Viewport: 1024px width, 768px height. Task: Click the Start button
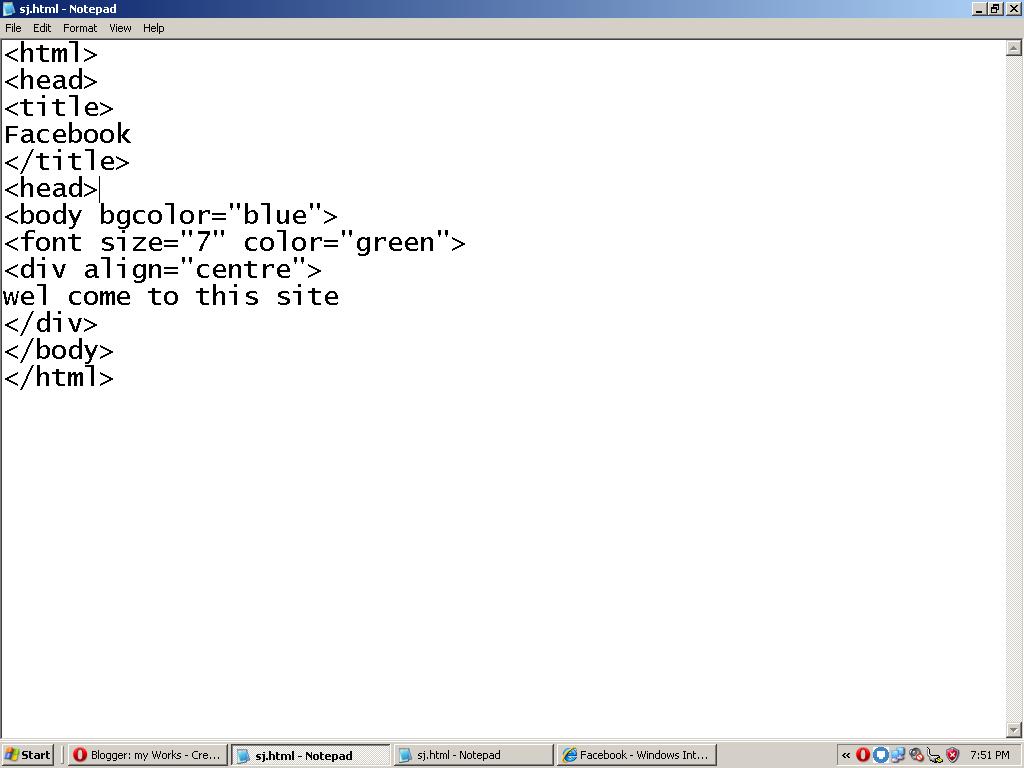tap(27, 755)
